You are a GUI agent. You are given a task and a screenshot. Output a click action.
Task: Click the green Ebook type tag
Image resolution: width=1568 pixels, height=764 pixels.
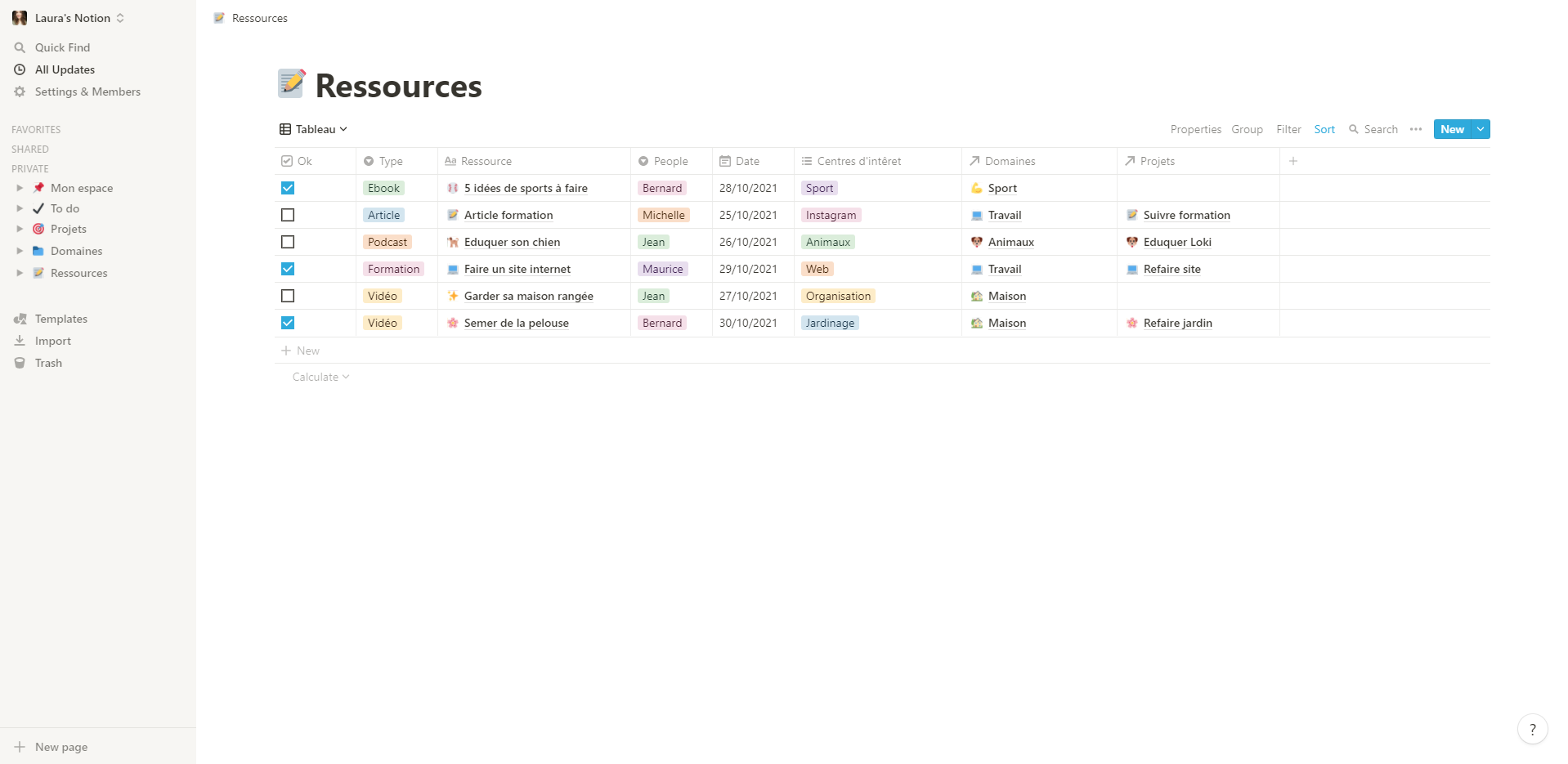[x=383, y=188]
